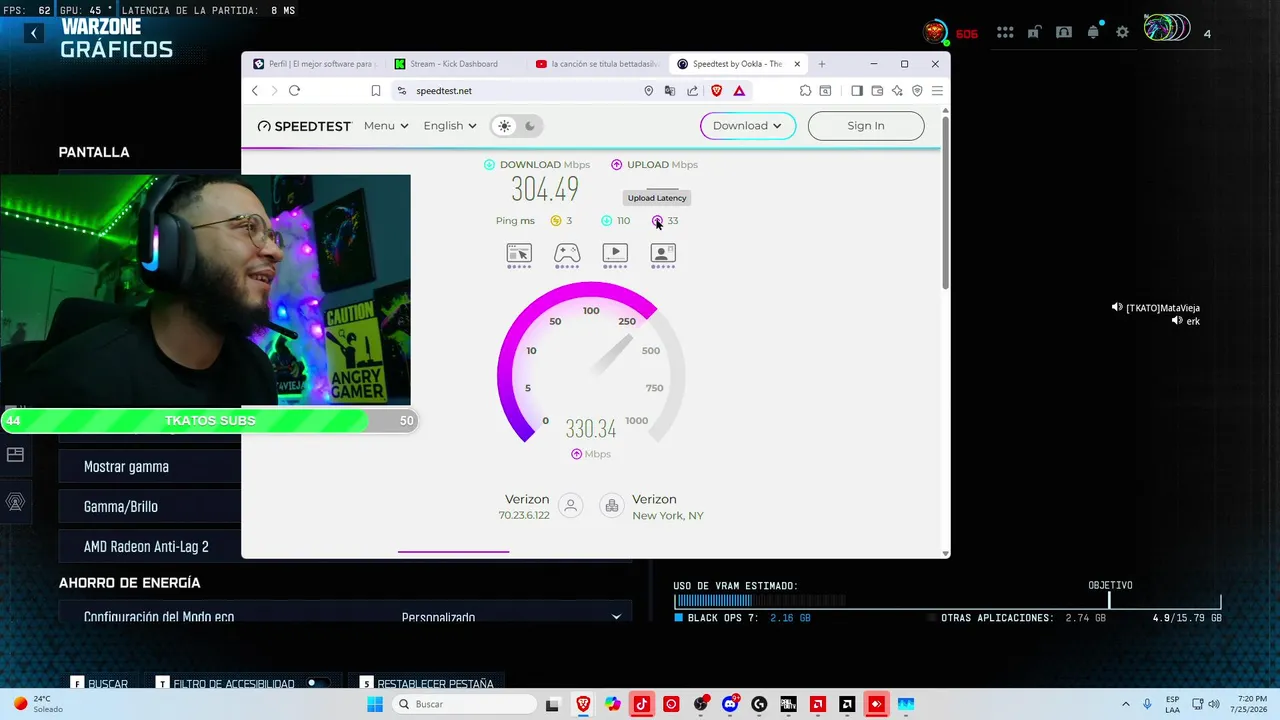Open Warzone settings gear icon
The image size is (1280, 720).
pos(1122,32)
